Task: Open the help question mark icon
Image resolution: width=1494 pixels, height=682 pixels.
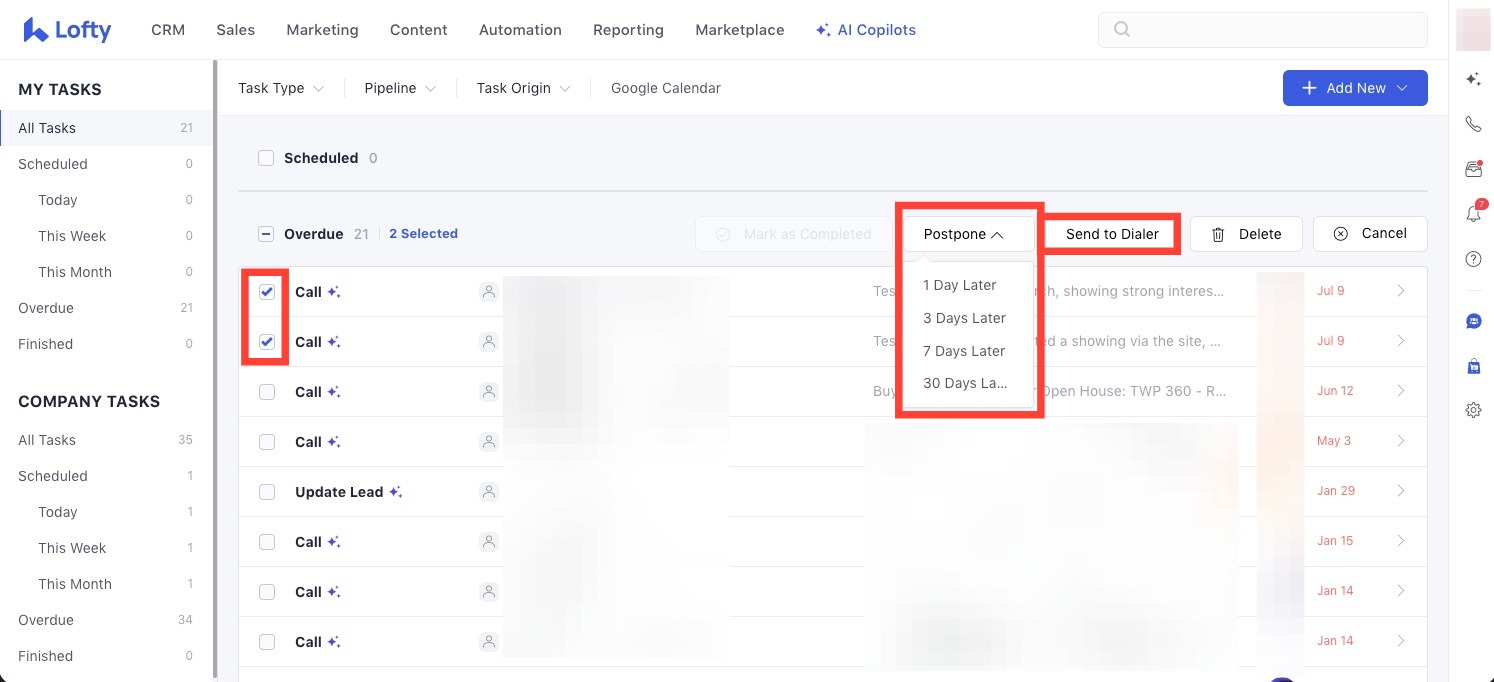Action: (x=1473, y=259)
